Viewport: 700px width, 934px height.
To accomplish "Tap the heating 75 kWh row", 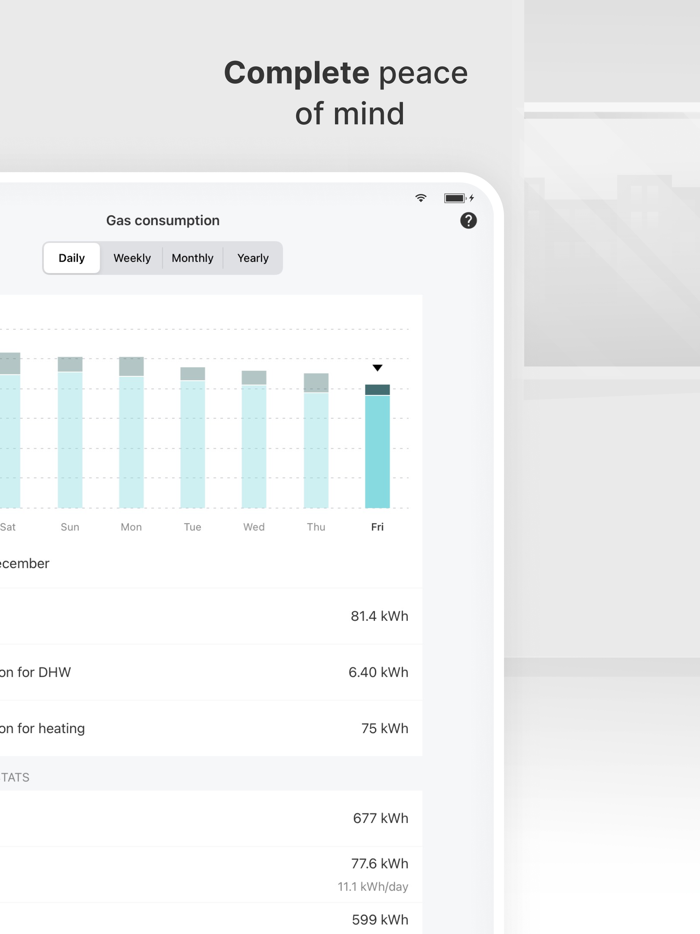I will pos(210,728).
